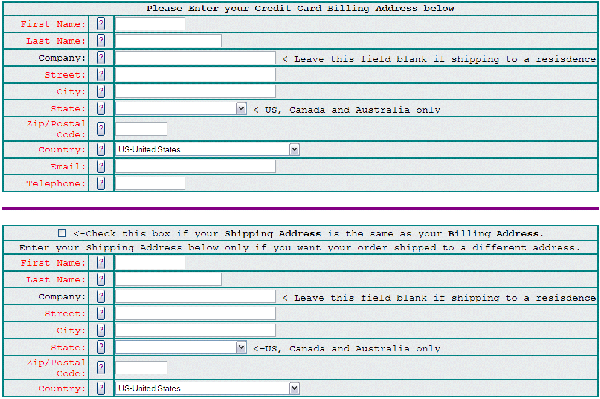Viewport: 600px width, 399px height.
Task: Click the shipping Company help icon
Action: 101,296
